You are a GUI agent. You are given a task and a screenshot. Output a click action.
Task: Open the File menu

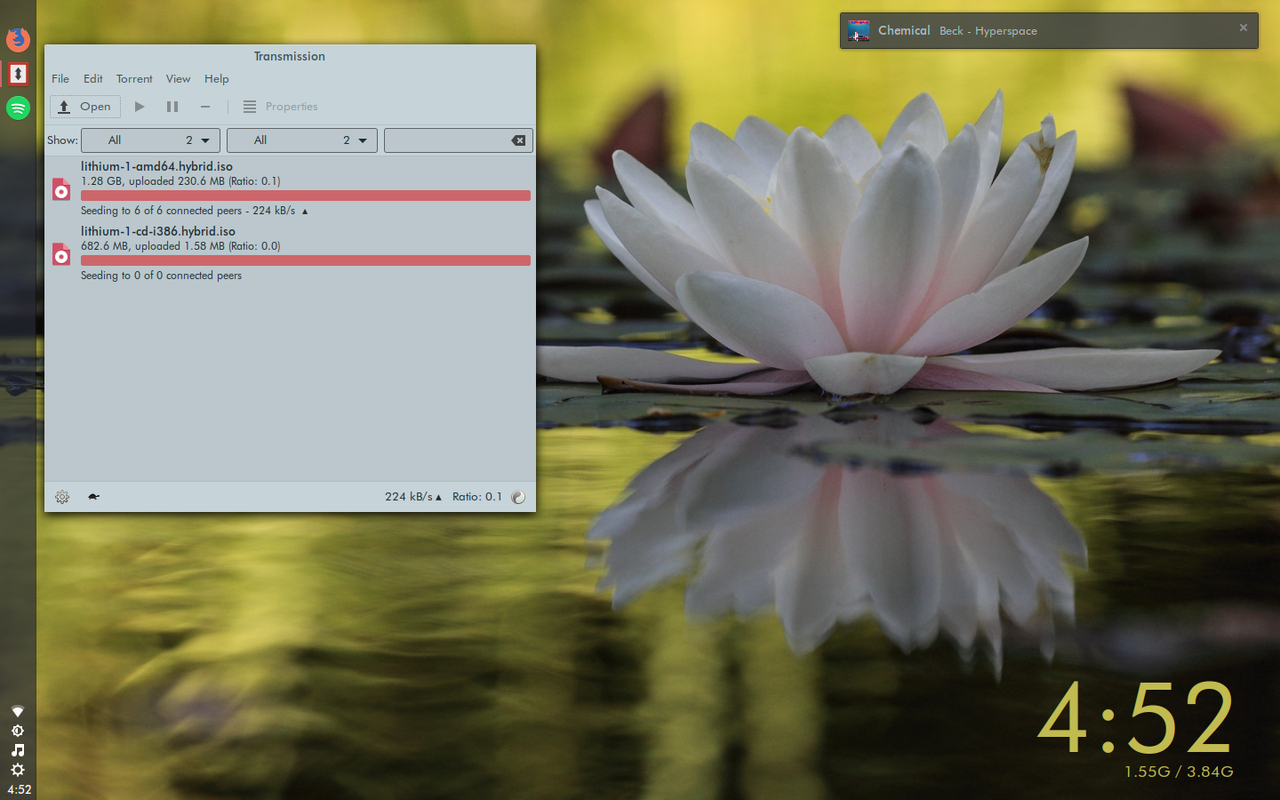coord(60,79)
